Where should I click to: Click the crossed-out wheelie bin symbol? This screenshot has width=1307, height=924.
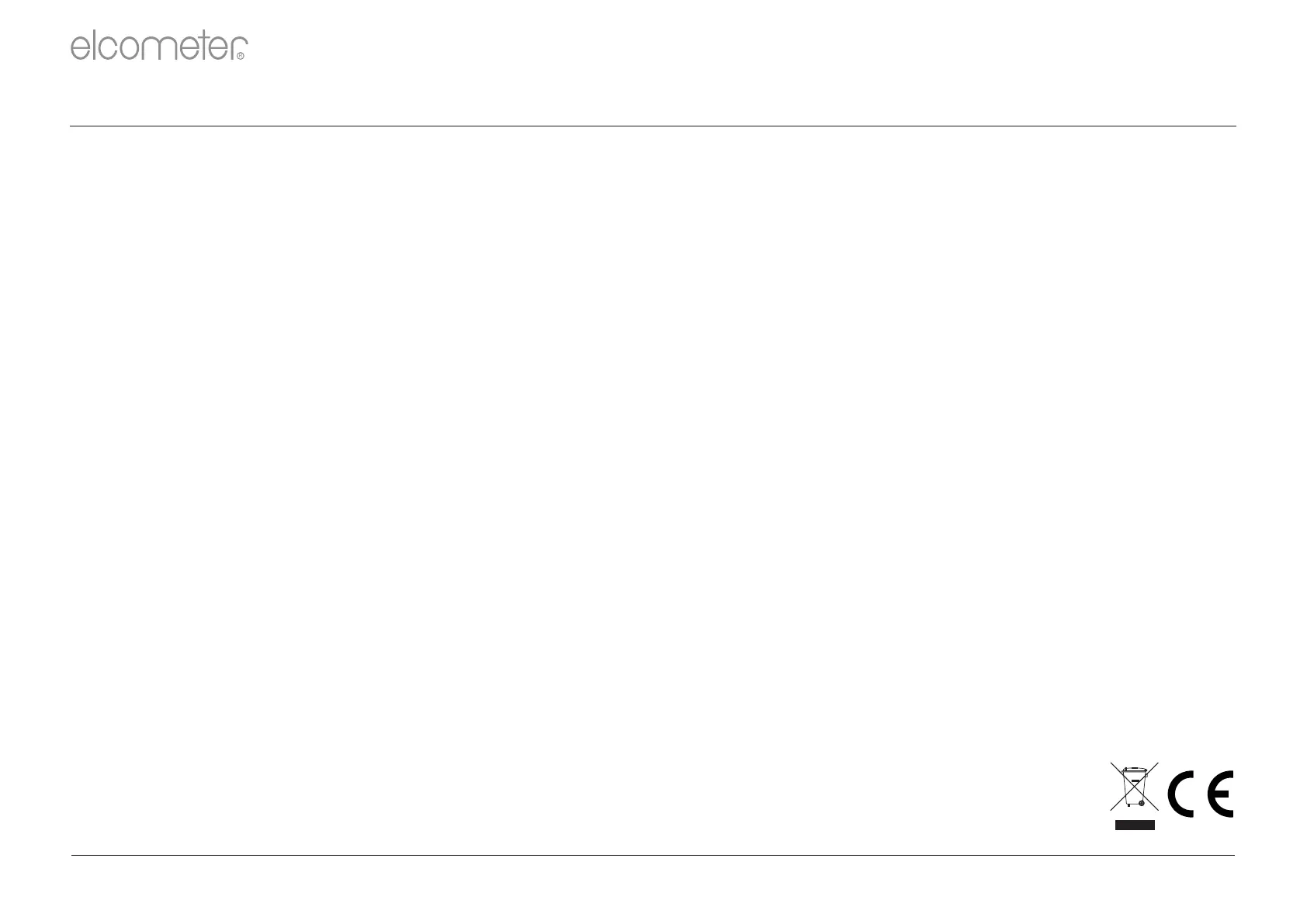pos(1134,787)
